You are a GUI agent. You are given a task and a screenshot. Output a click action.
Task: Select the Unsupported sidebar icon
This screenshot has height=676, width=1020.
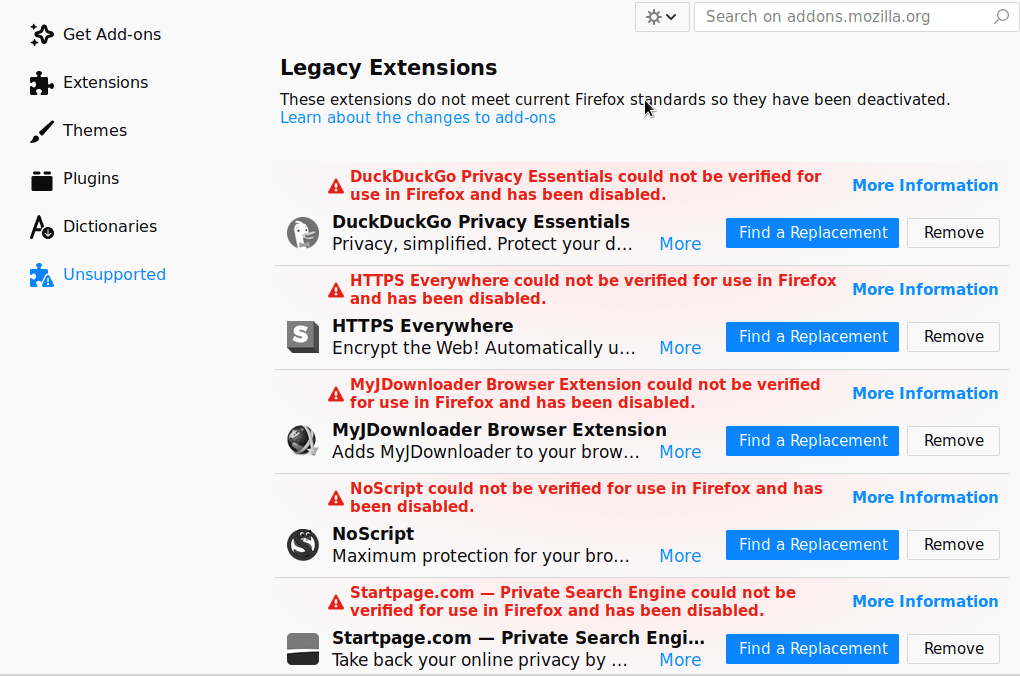[x=41, y=274]
